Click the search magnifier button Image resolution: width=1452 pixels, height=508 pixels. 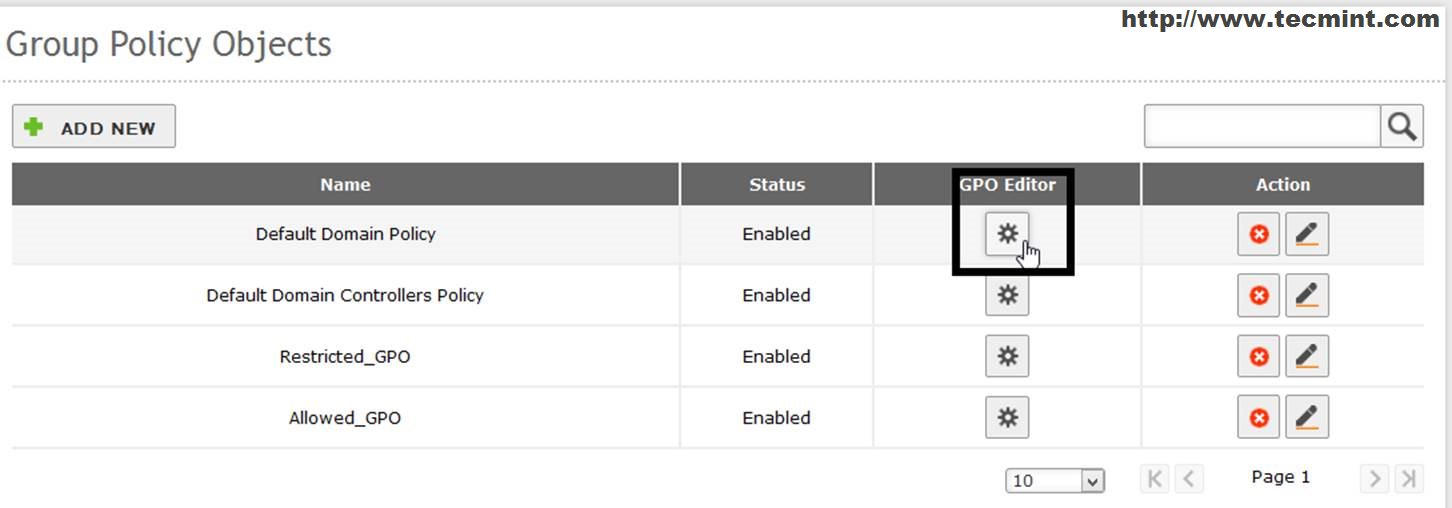click(x=1402, y=126)
